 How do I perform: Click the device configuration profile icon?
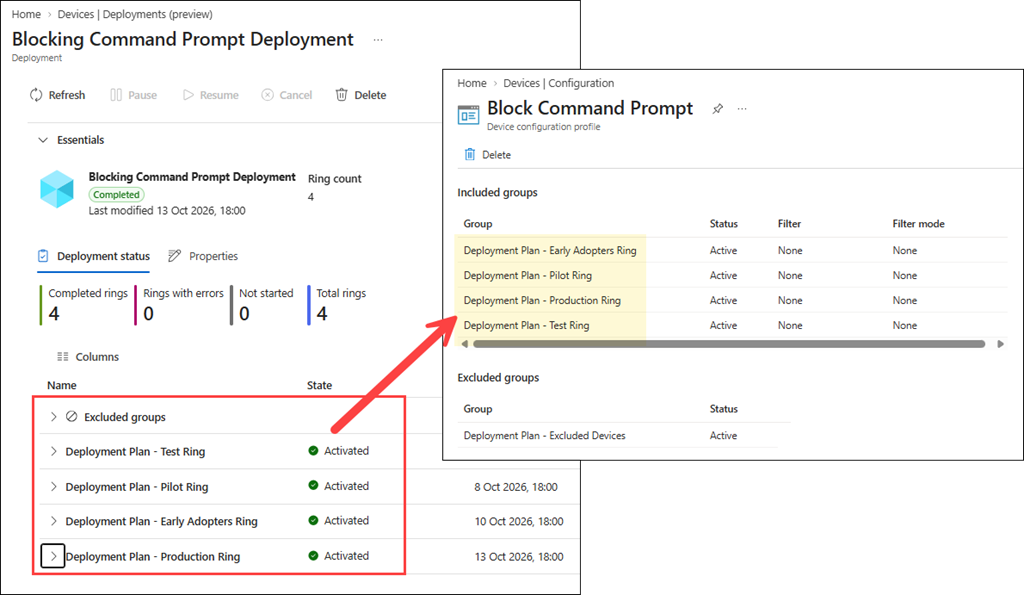click(x=468, y=116)
